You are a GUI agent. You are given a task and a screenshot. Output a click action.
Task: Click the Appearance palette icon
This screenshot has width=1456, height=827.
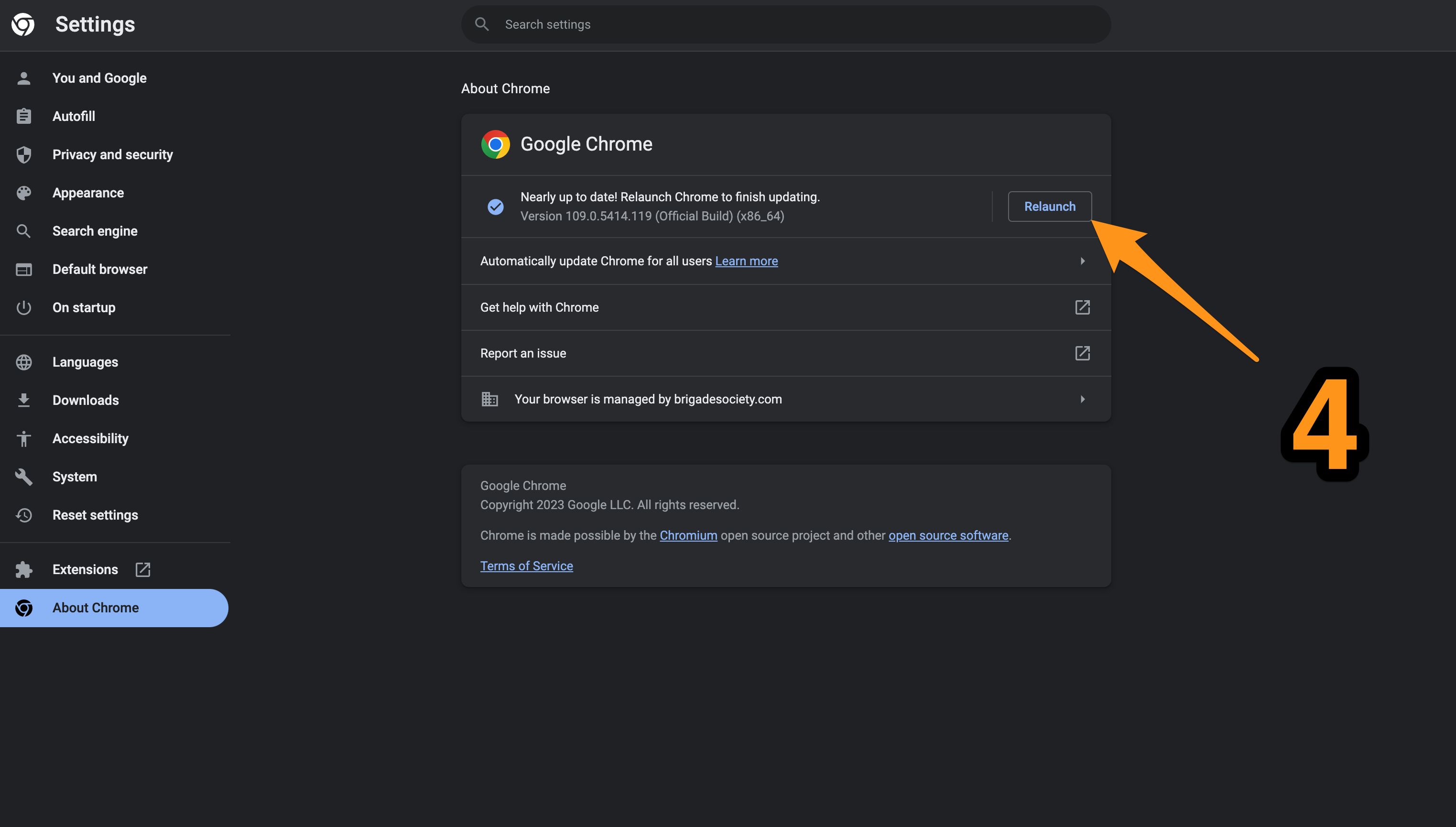tap(23, 193)
